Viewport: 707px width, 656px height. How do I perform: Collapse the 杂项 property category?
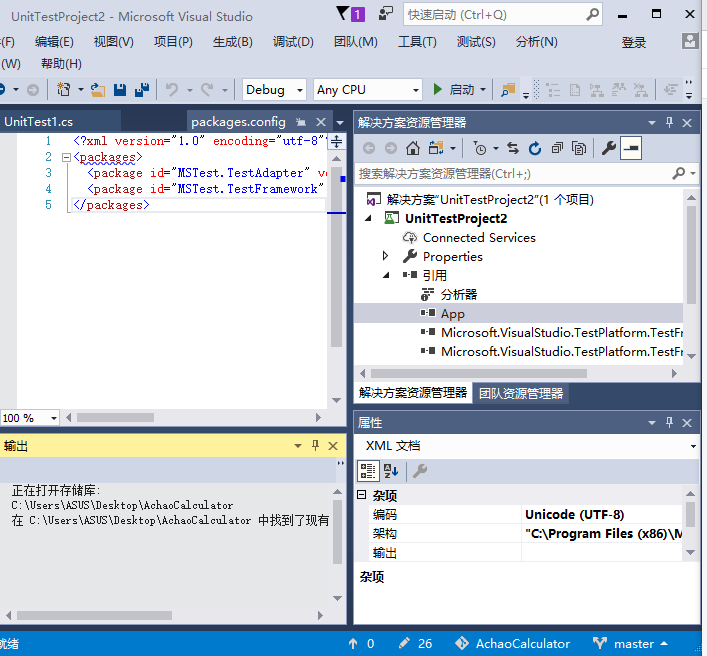[x=361, y=495]
